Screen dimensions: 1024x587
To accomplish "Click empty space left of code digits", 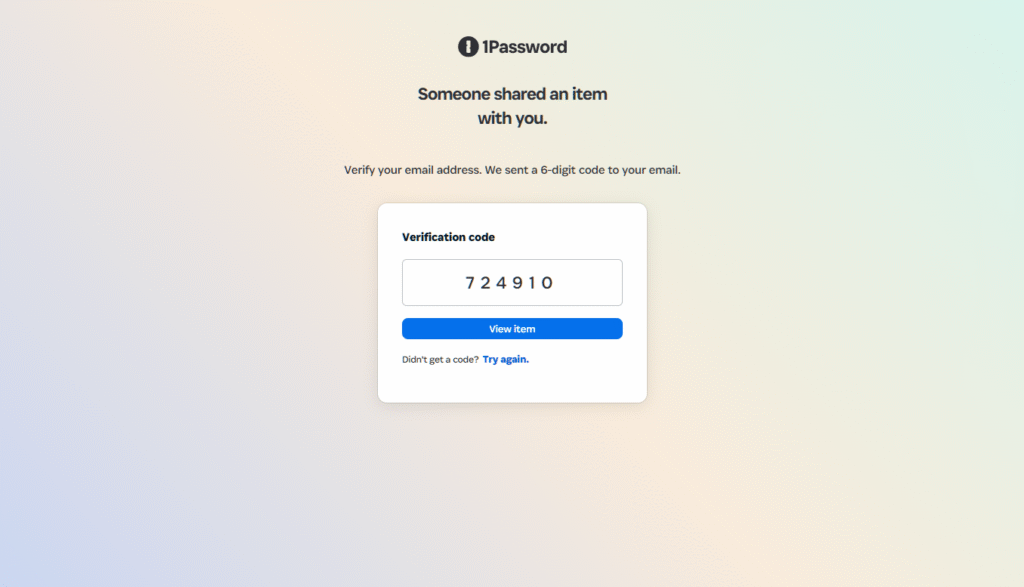I will (x=432, y=283).
